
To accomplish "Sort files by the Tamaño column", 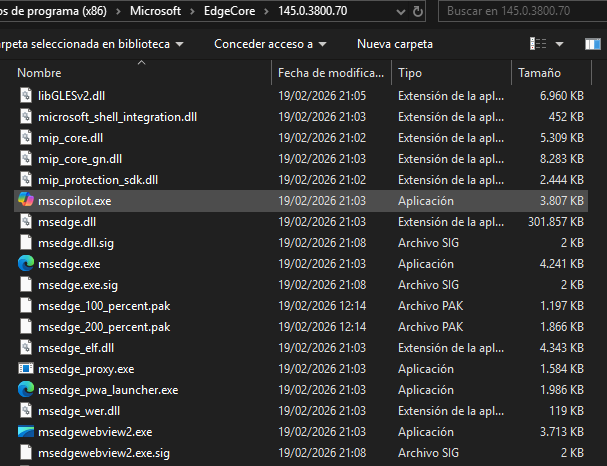I will pyautogui.click(x=539, y=74).
